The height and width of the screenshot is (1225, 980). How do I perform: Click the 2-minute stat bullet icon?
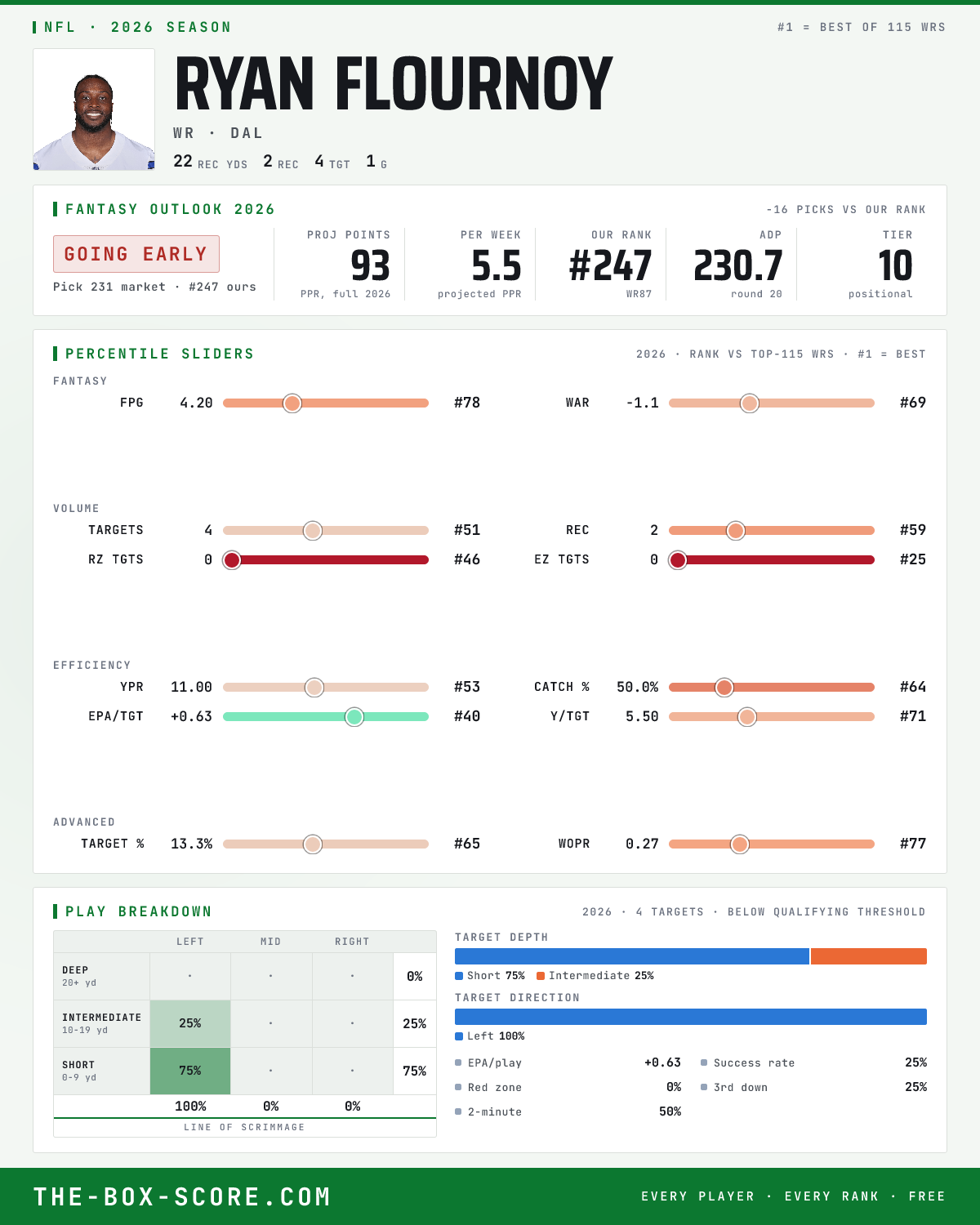click(x=458, y=1111)
